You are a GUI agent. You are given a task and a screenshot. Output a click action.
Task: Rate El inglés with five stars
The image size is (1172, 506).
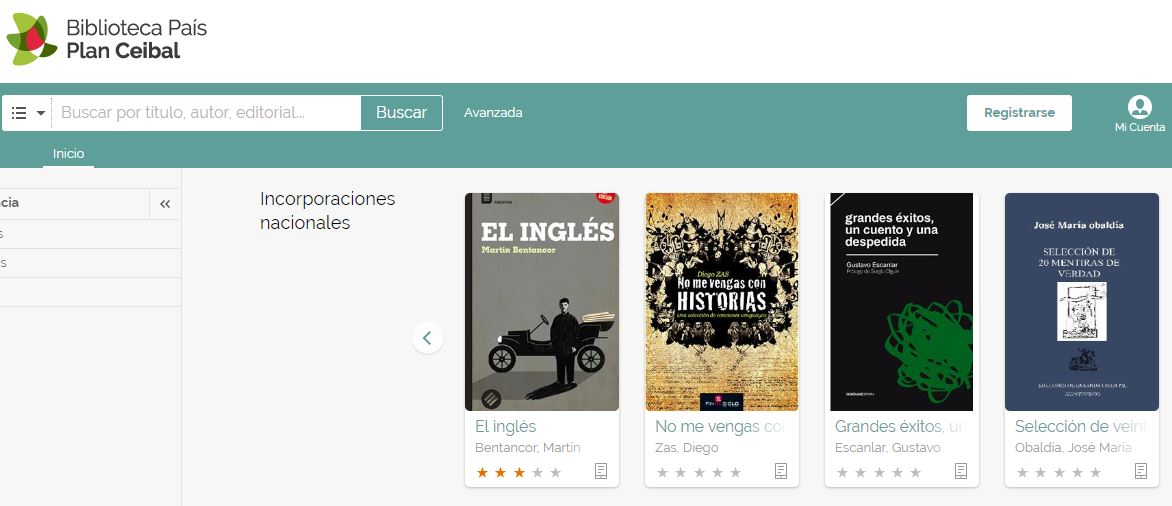tap(556, 472)
